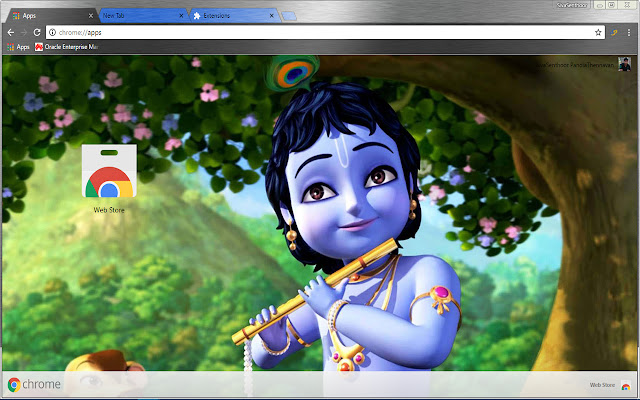Screen dimensions: 640x400
Task: Click the profile avatar photo at top right
Action: pyautogui.click(x=624, y=64)
